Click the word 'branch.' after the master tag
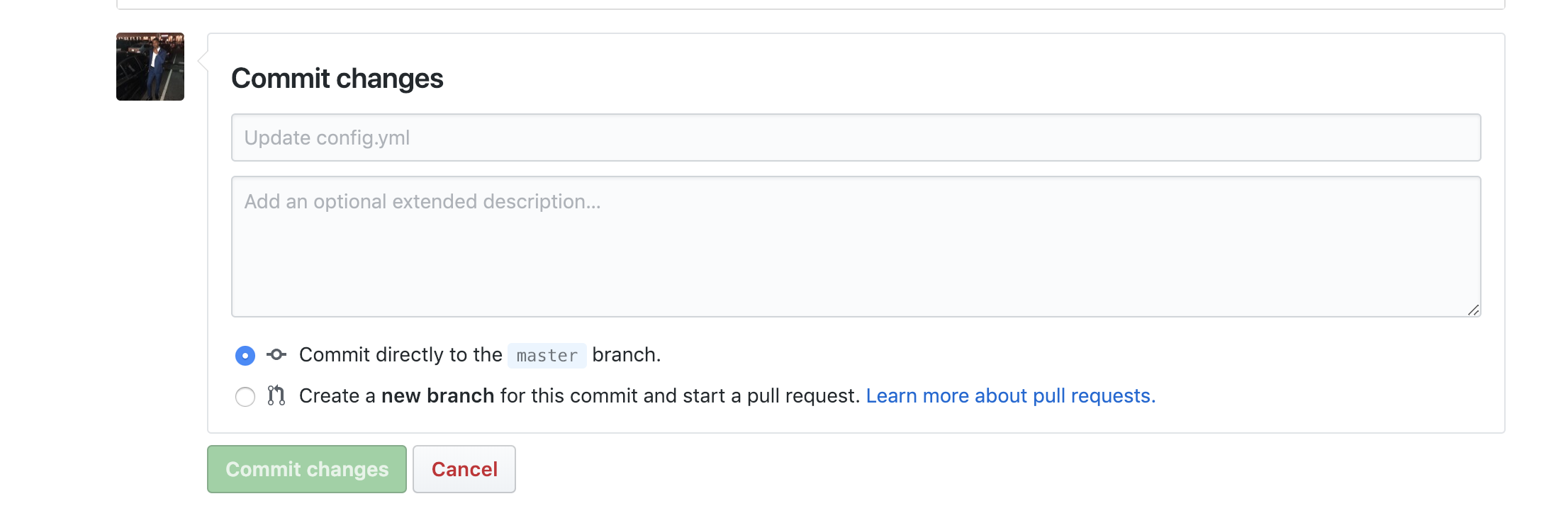This screenshot has width=1568, height=523. (627, 354)
